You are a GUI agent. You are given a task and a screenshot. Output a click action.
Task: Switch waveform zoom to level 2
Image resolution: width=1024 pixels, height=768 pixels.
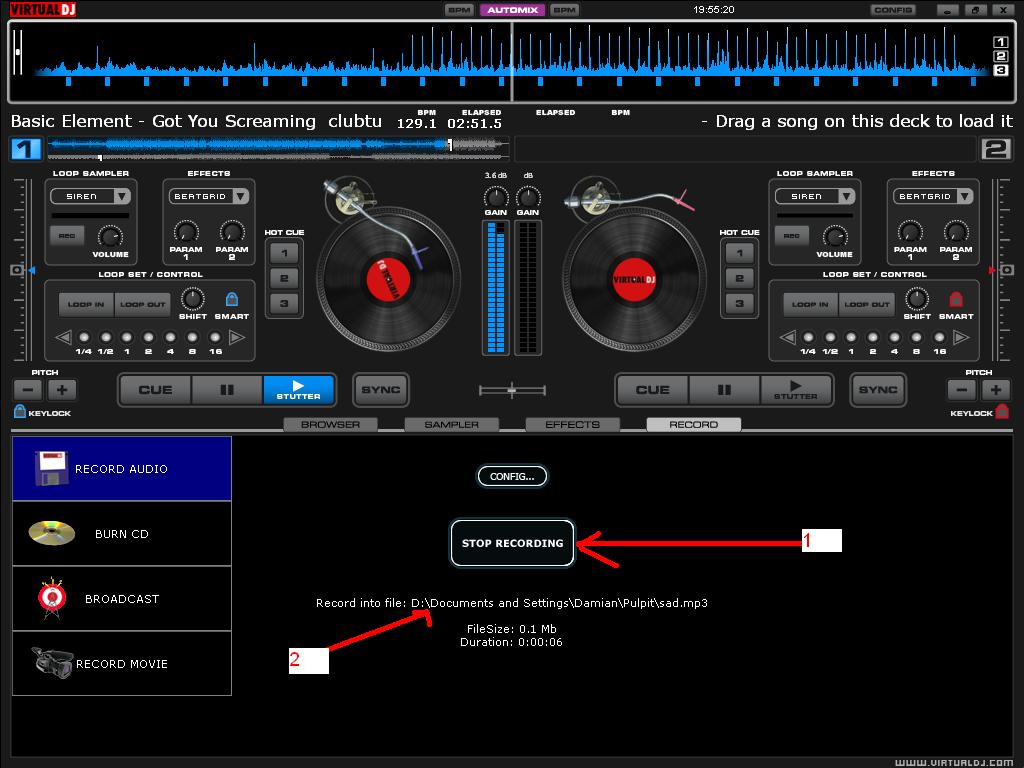point(1000,56)
